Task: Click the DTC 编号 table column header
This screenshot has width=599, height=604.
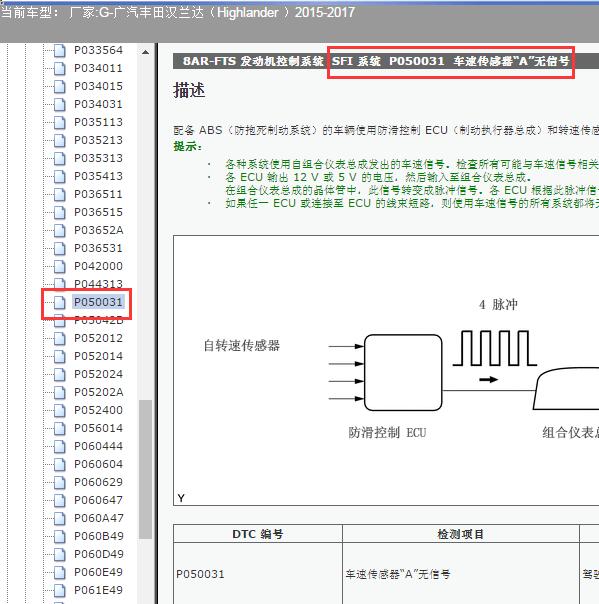Action: (258, 534)
